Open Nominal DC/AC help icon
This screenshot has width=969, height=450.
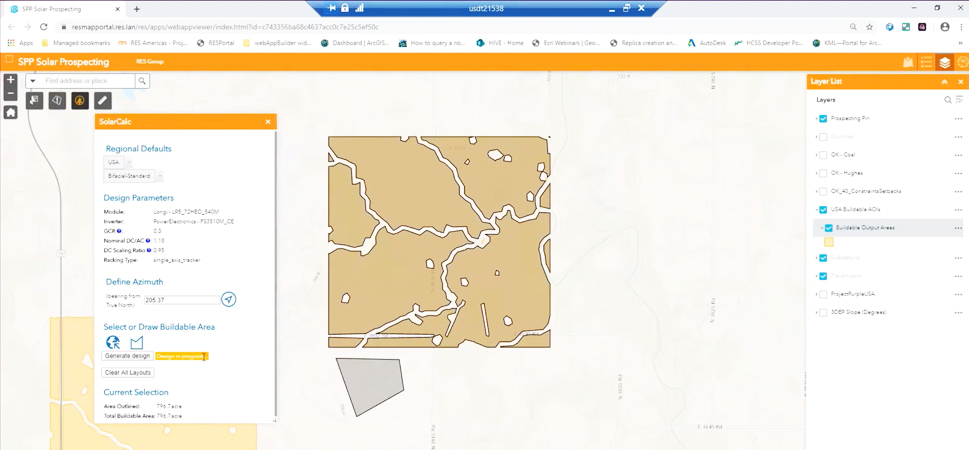[148, 240]
